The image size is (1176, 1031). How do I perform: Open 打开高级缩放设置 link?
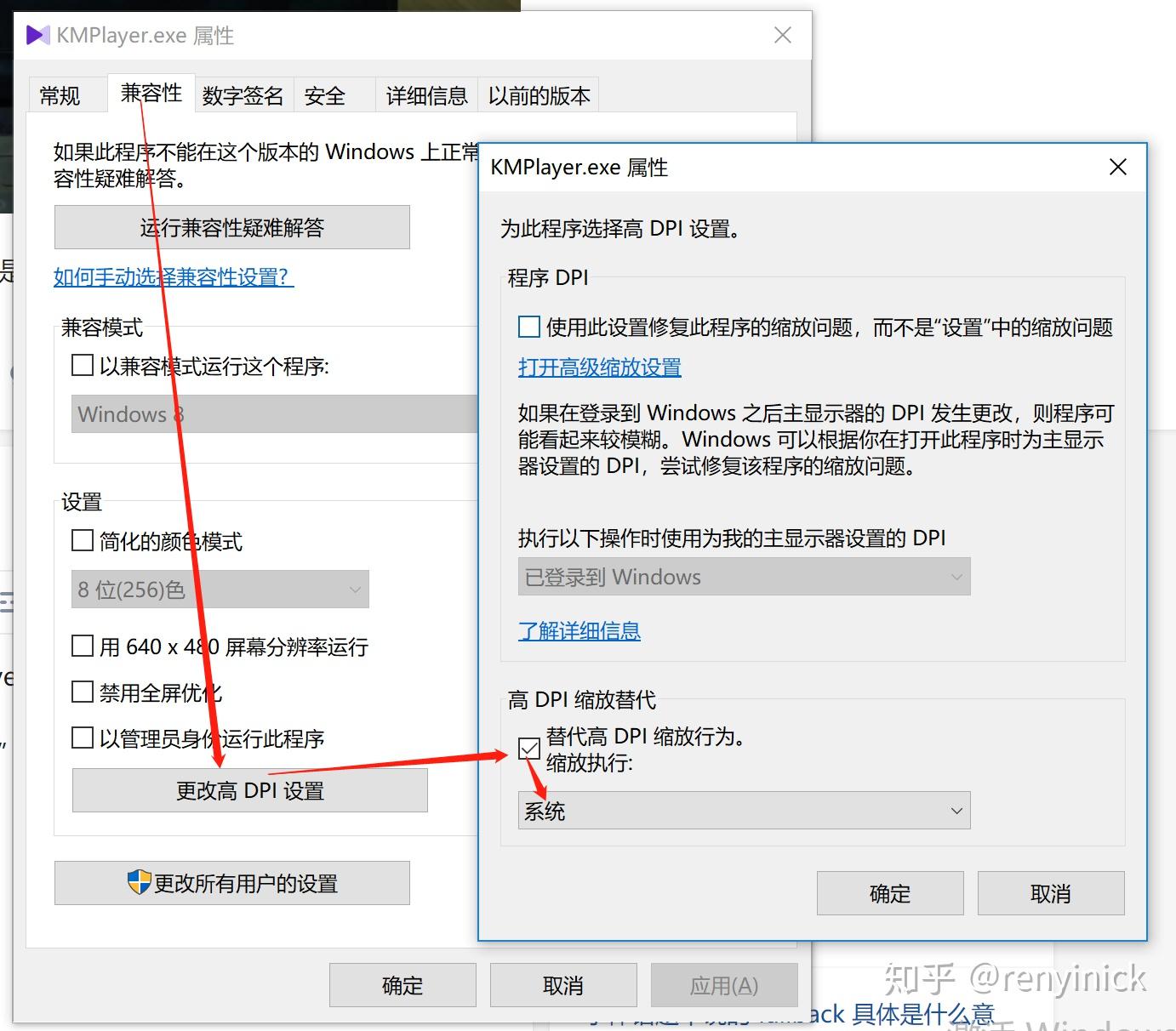pyautogui.click(x=600, y=367)
